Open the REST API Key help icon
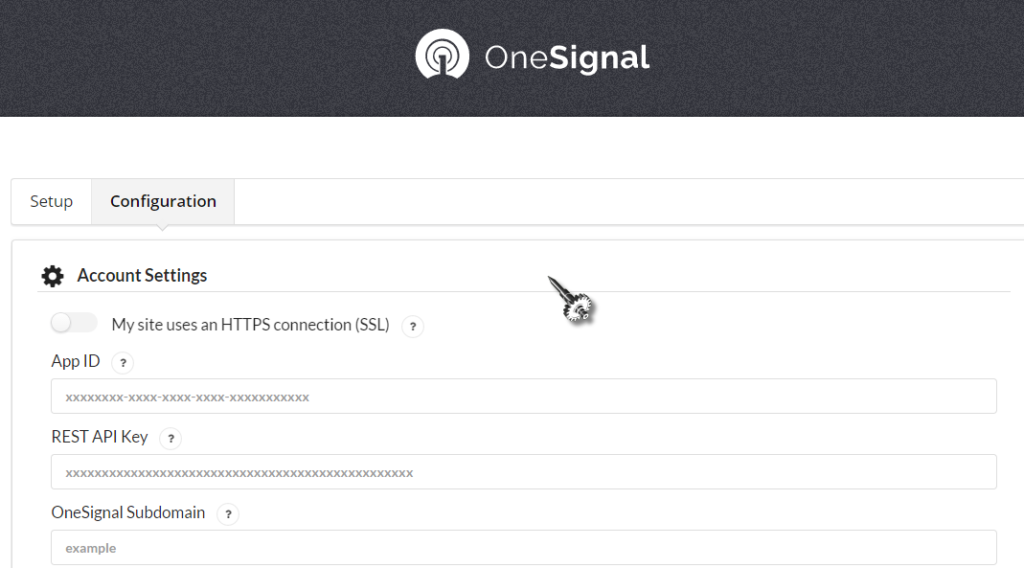This screenshot has height=568, width=1024. pyautogui.click(x=170, y=438)
